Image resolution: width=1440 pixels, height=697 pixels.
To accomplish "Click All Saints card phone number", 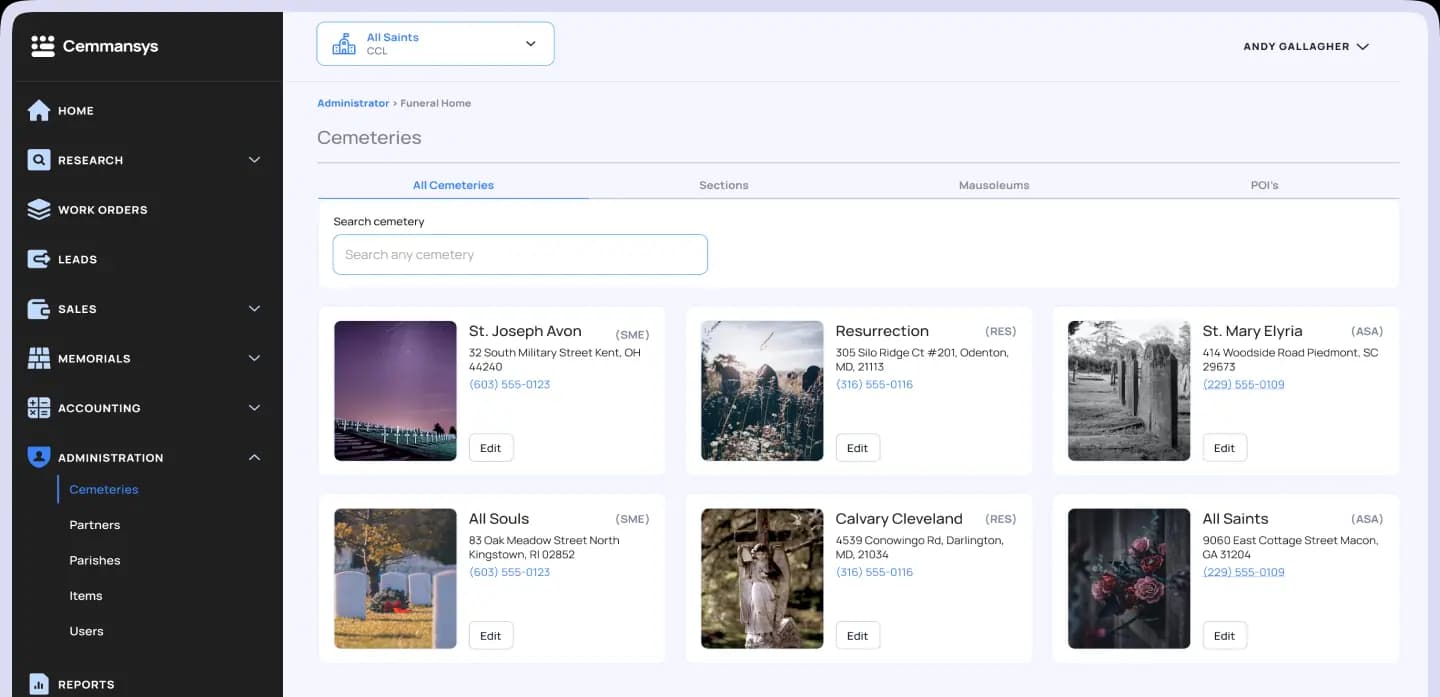I will pyautogui.click(x=1244, y=572).
